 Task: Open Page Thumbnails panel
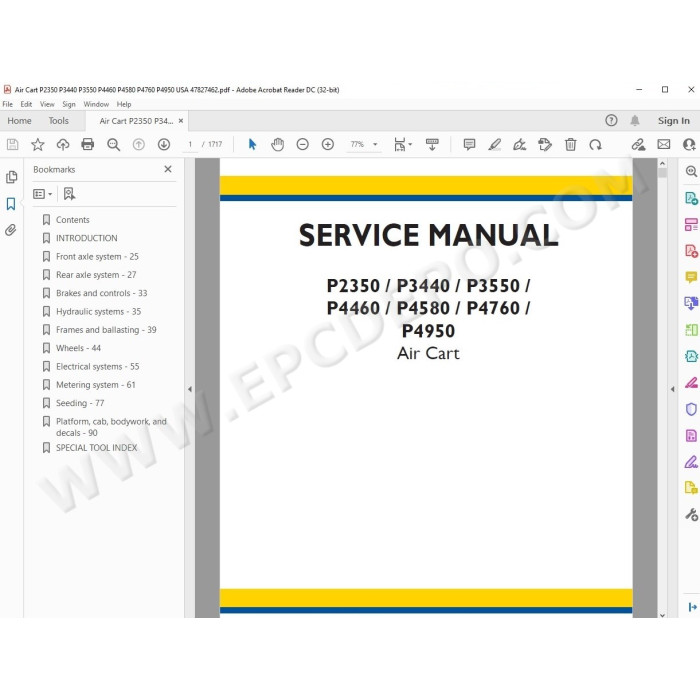(x=11, y=177)
